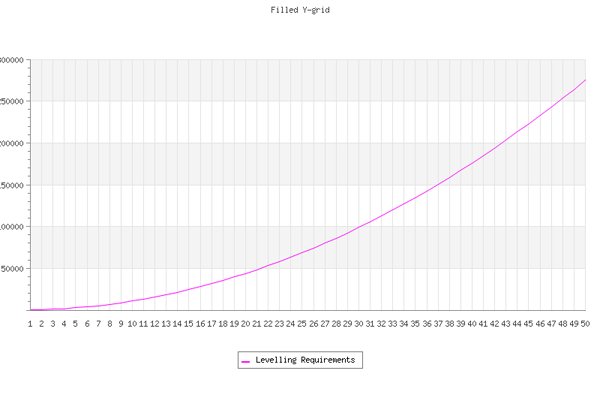Select x-axis label 18
This screenshot has height=413, width=600.
(x=223, y=324)
